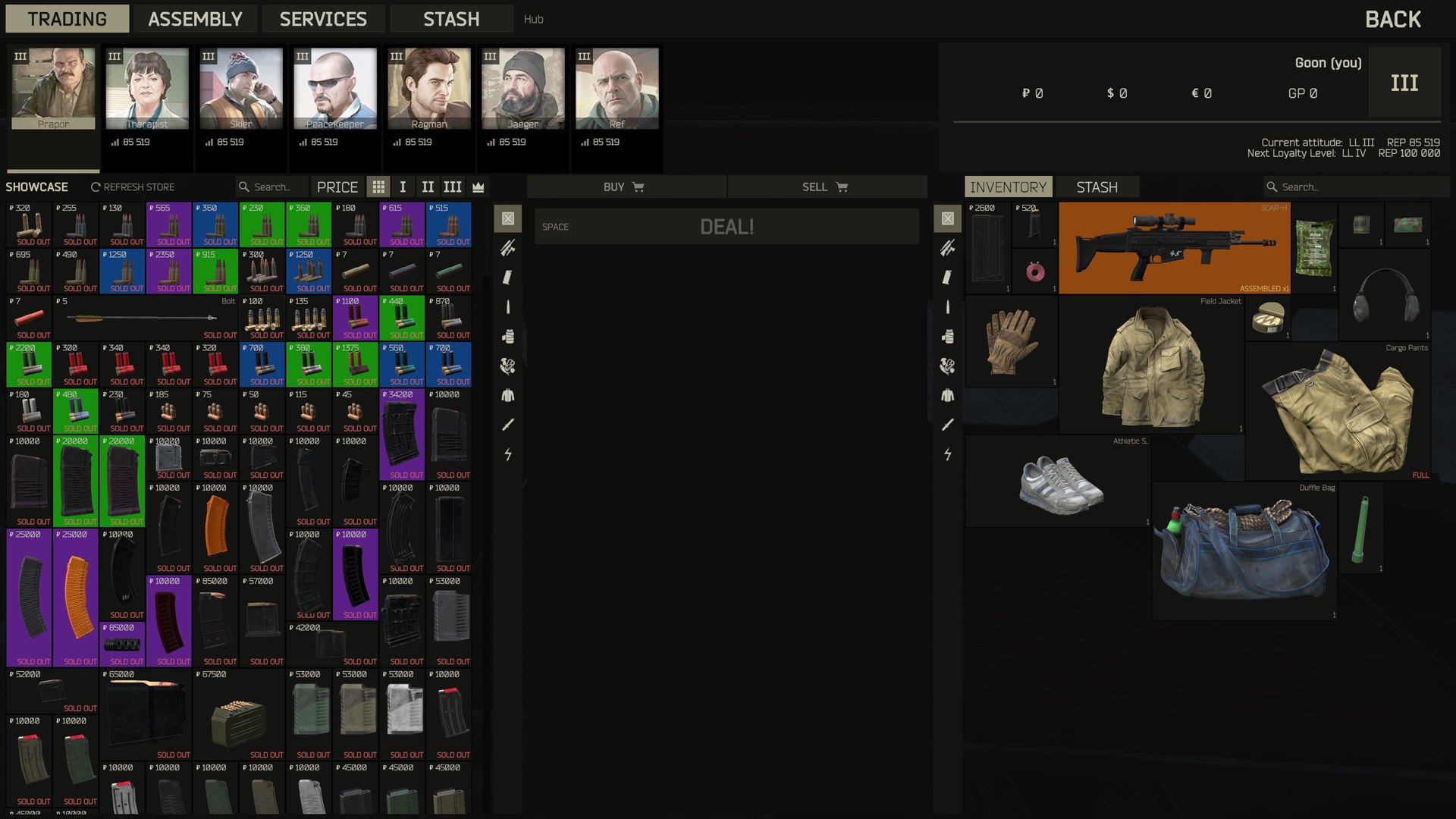The image size is (1456, 819).
Task: Select the SCAR-H rifle in inventory
Action: (x=1175, y=248)
